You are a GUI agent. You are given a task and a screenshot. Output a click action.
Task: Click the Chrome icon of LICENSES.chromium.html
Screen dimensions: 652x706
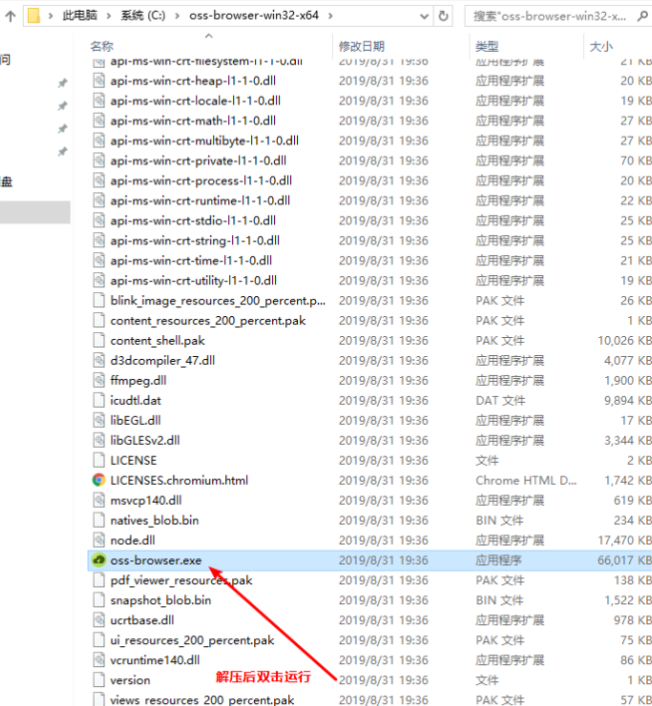[x=99, y=480]
